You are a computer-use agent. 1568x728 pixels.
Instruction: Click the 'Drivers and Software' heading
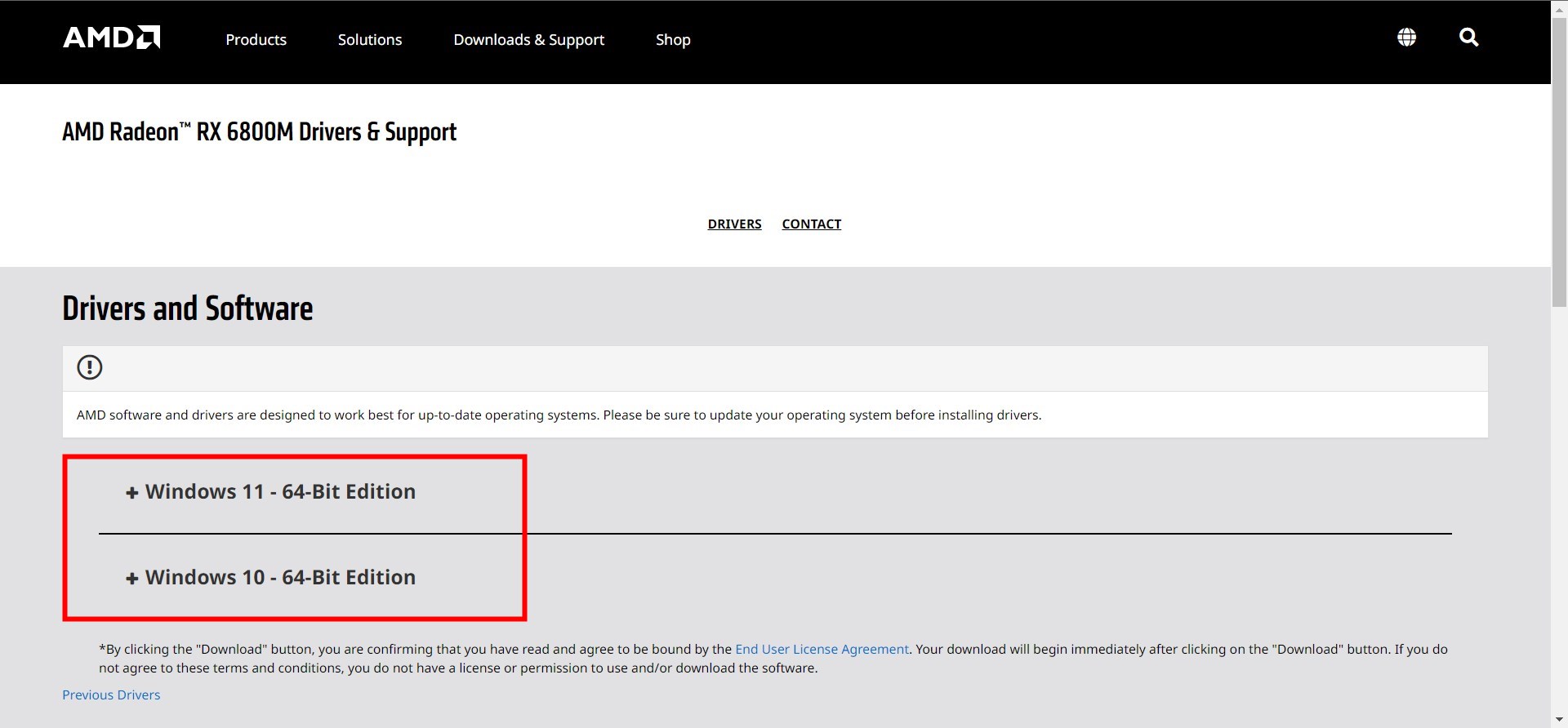pos(188,309)
